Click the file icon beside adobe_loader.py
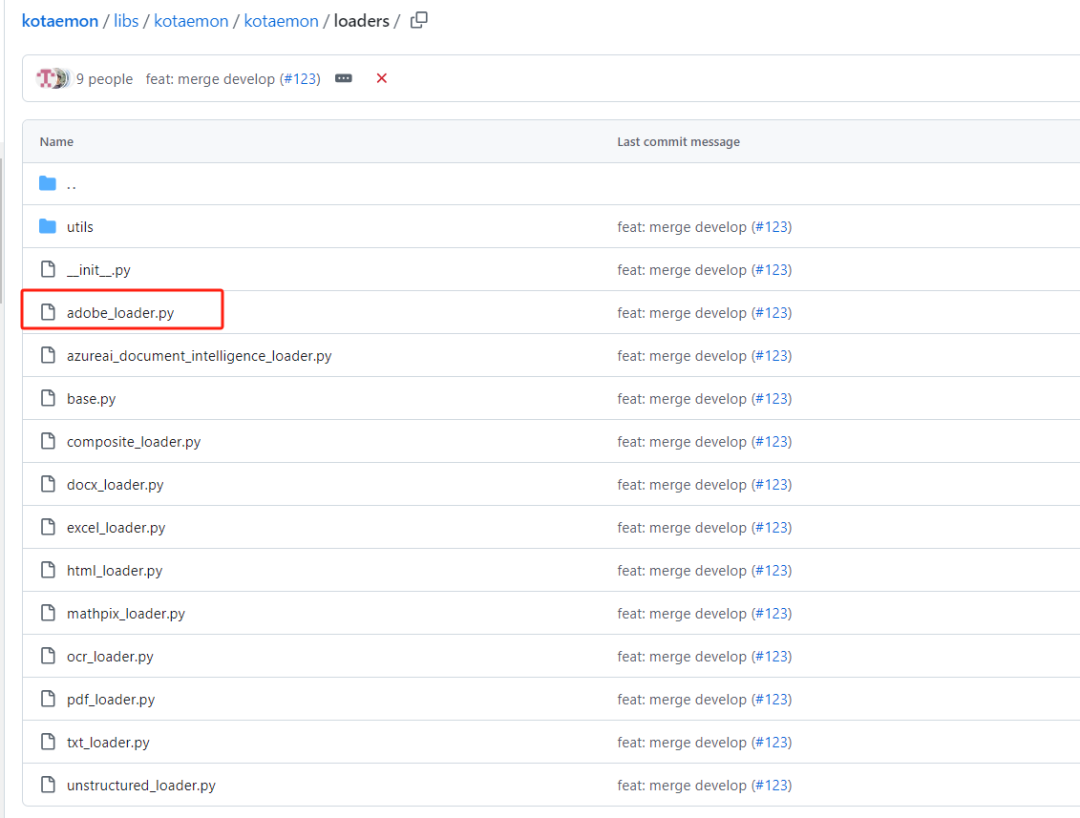This screenshot has width=1080, height=818. (48, 312)
